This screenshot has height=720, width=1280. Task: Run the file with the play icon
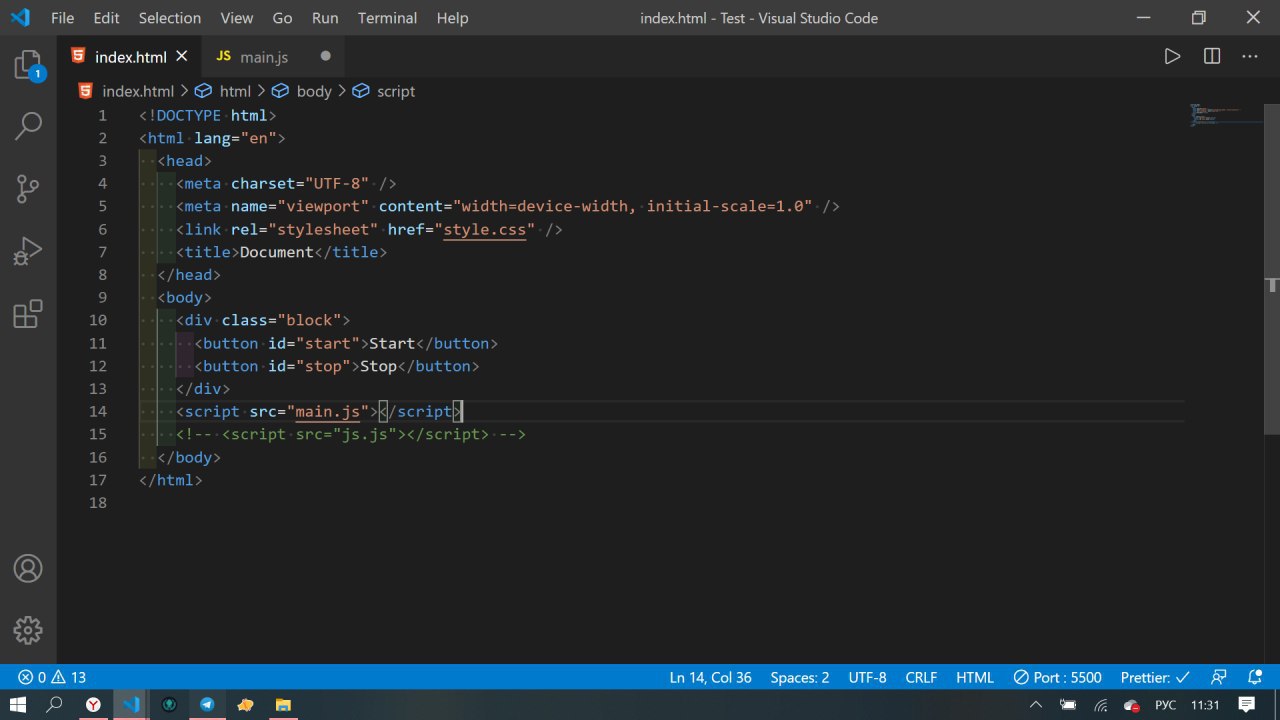point(1172,56)
